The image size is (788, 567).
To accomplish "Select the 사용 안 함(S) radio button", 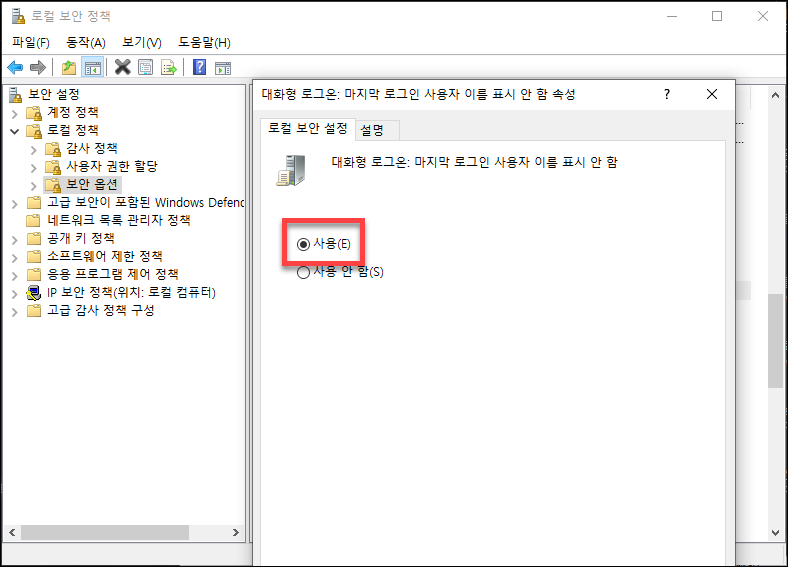I will [x=303, y=272].
